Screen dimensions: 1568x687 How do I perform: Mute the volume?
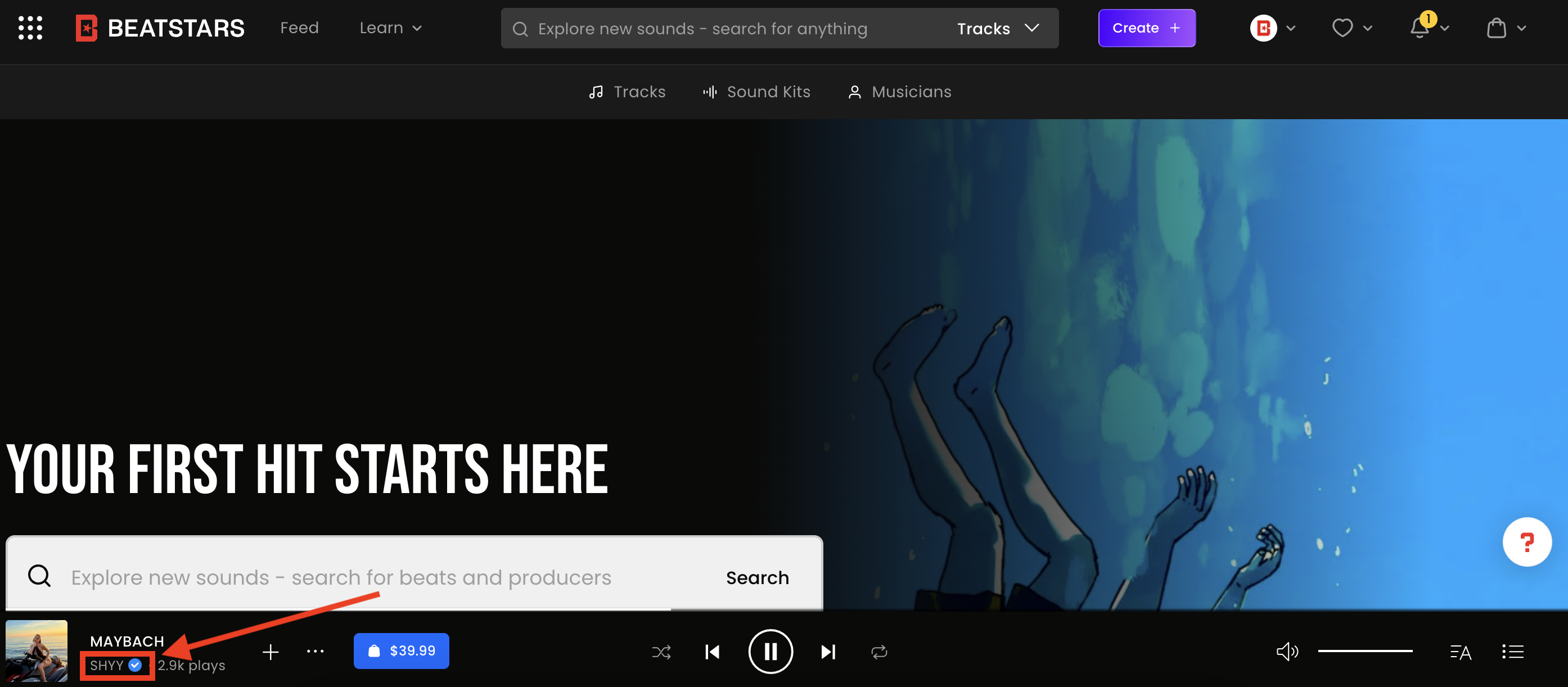point(1287,651)
